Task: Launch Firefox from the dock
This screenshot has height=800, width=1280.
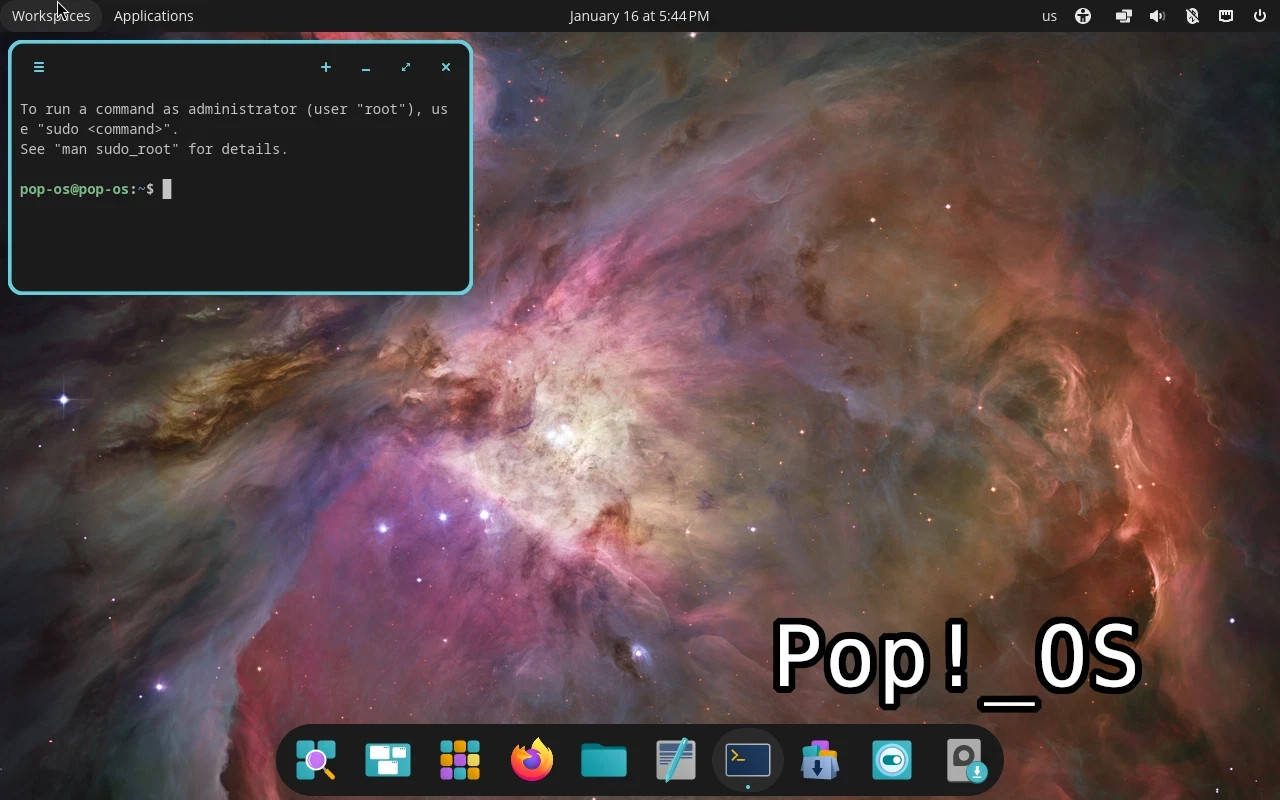Action: (532, 760)
